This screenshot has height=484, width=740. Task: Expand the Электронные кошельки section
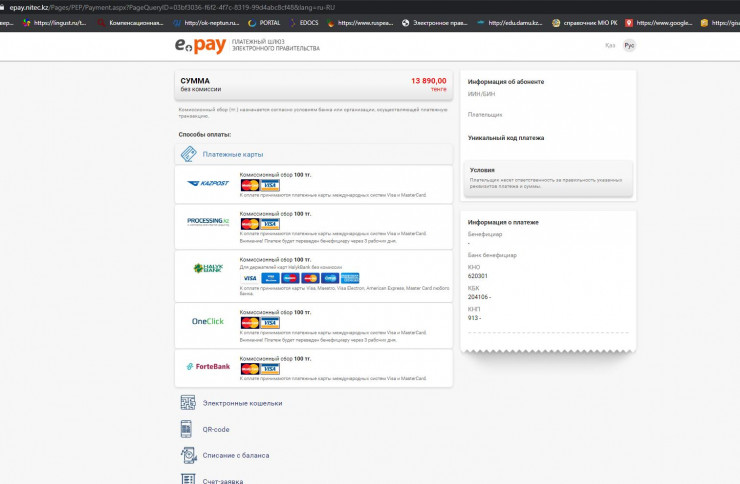point(242,403)
